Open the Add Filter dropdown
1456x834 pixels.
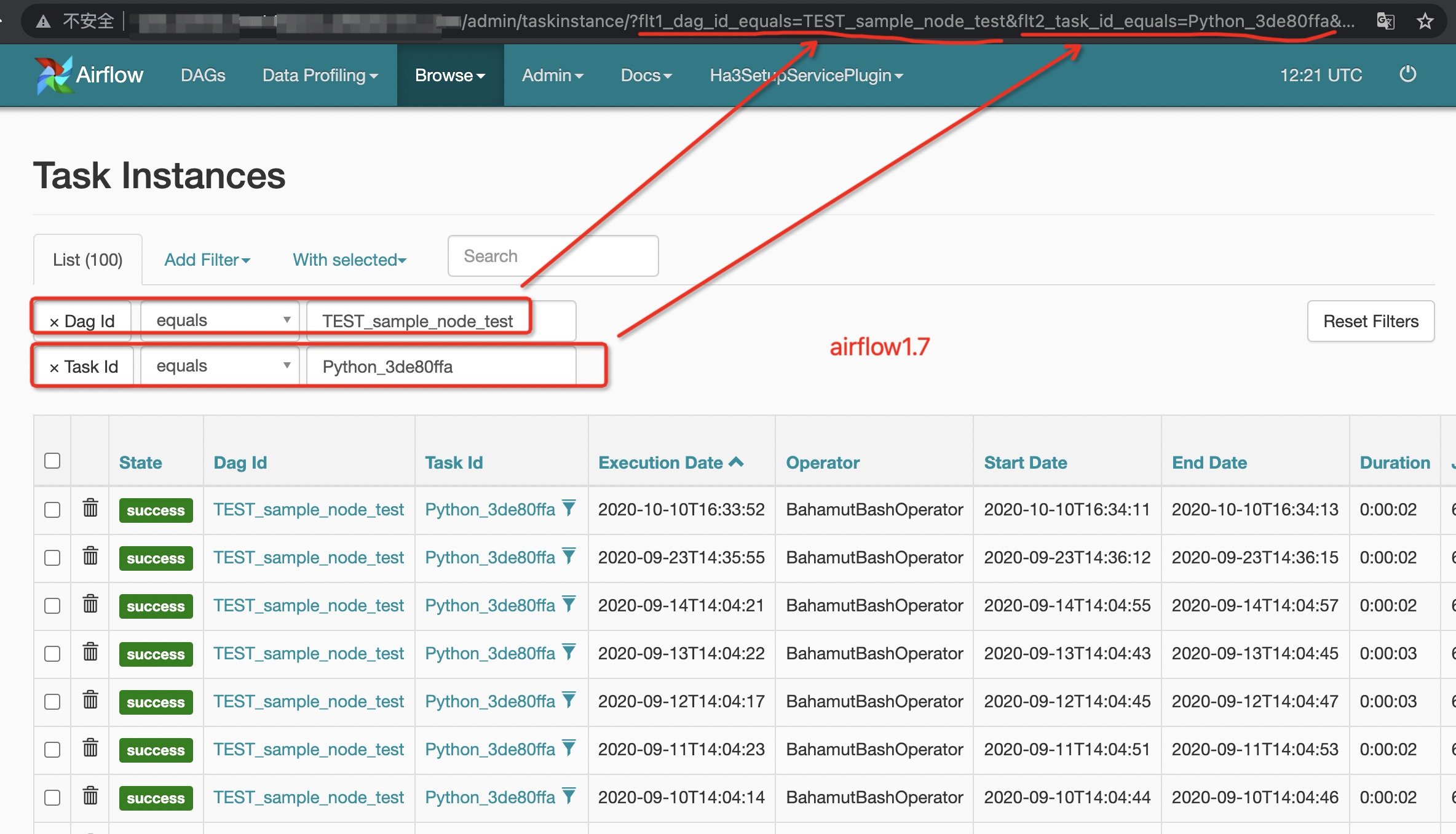(x=207, y=260)
